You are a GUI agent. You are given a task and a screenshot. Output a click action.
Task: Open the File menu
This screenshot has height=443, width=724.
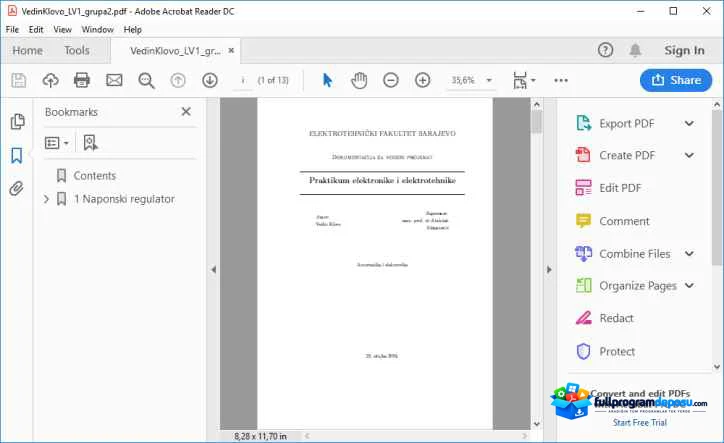click(x=12, y=30)
